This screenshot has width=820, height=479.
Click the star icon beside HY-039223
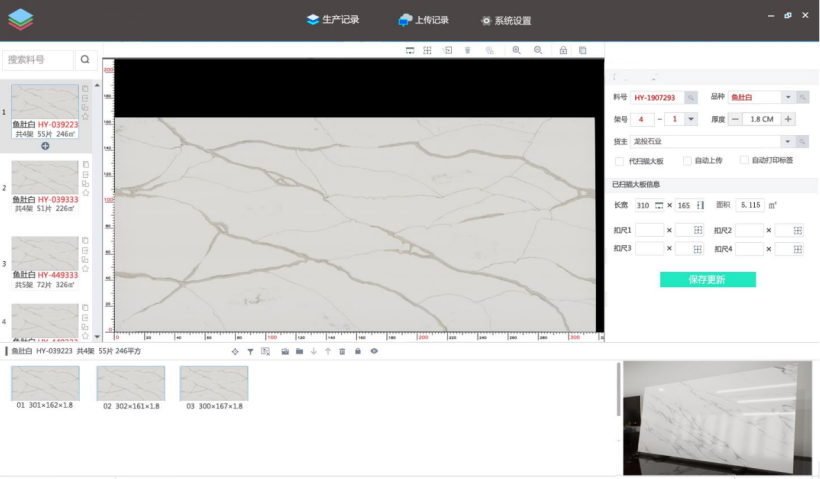(x=85, y=117)
